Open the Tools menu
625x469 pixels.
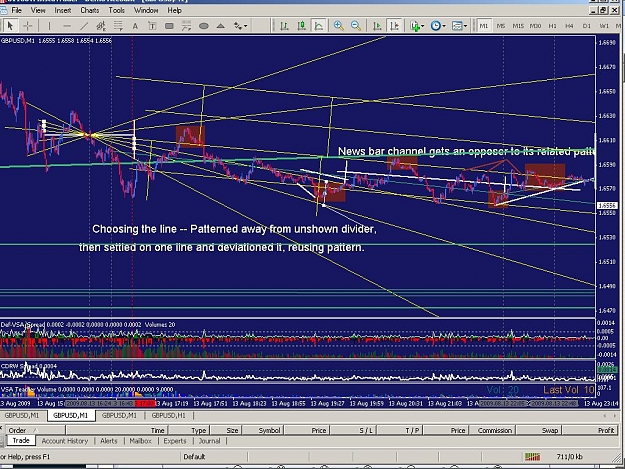(117, 10)
